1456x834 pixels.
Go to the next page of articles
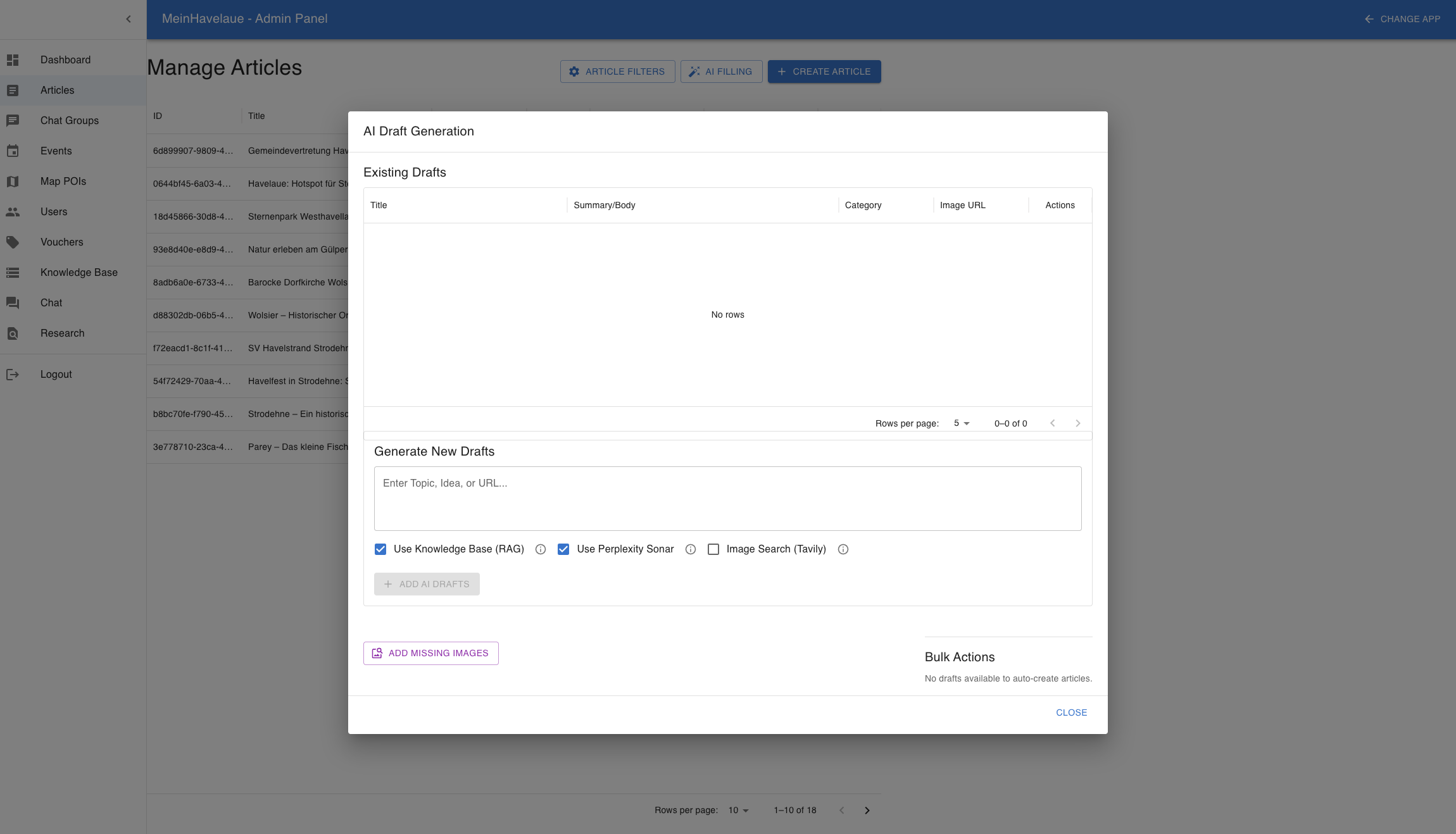[x=867, y=810]
